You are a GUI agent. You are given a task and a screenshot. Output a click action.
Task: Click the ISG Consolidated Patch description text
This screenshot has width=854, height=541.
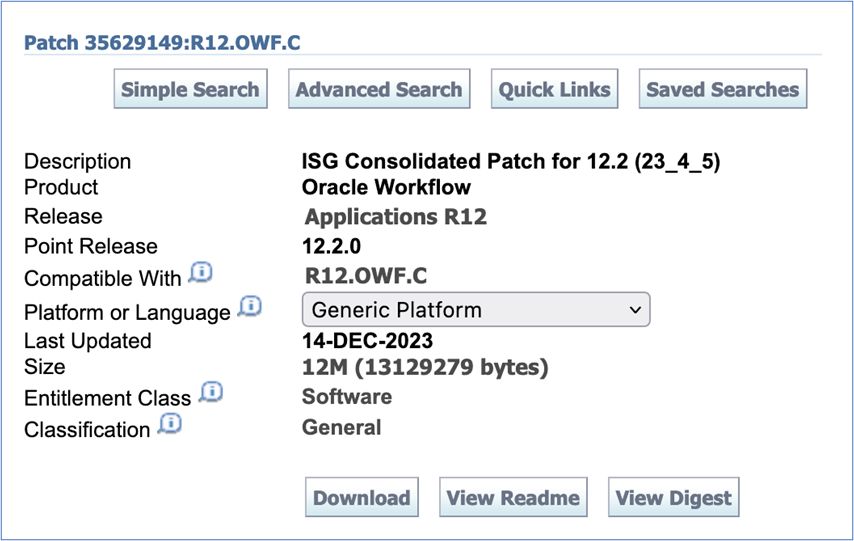point(510,161)
